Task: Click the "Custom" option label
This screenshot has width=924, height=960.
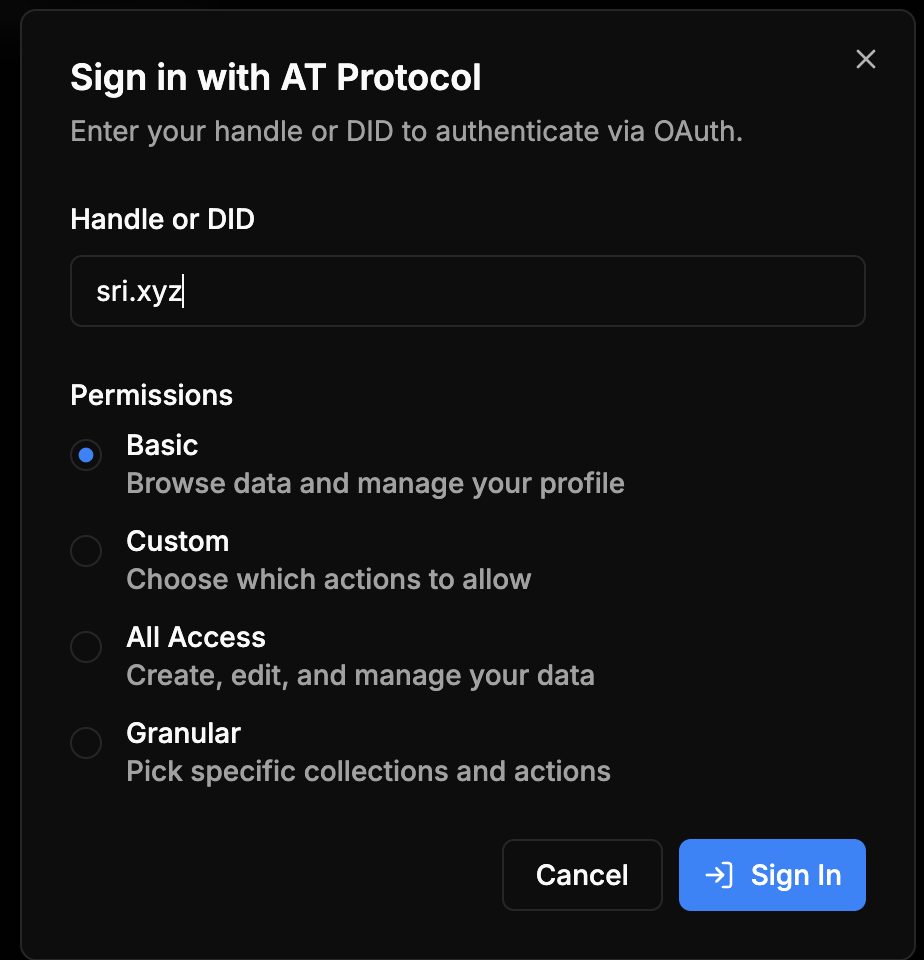Action: coord(177,541)
